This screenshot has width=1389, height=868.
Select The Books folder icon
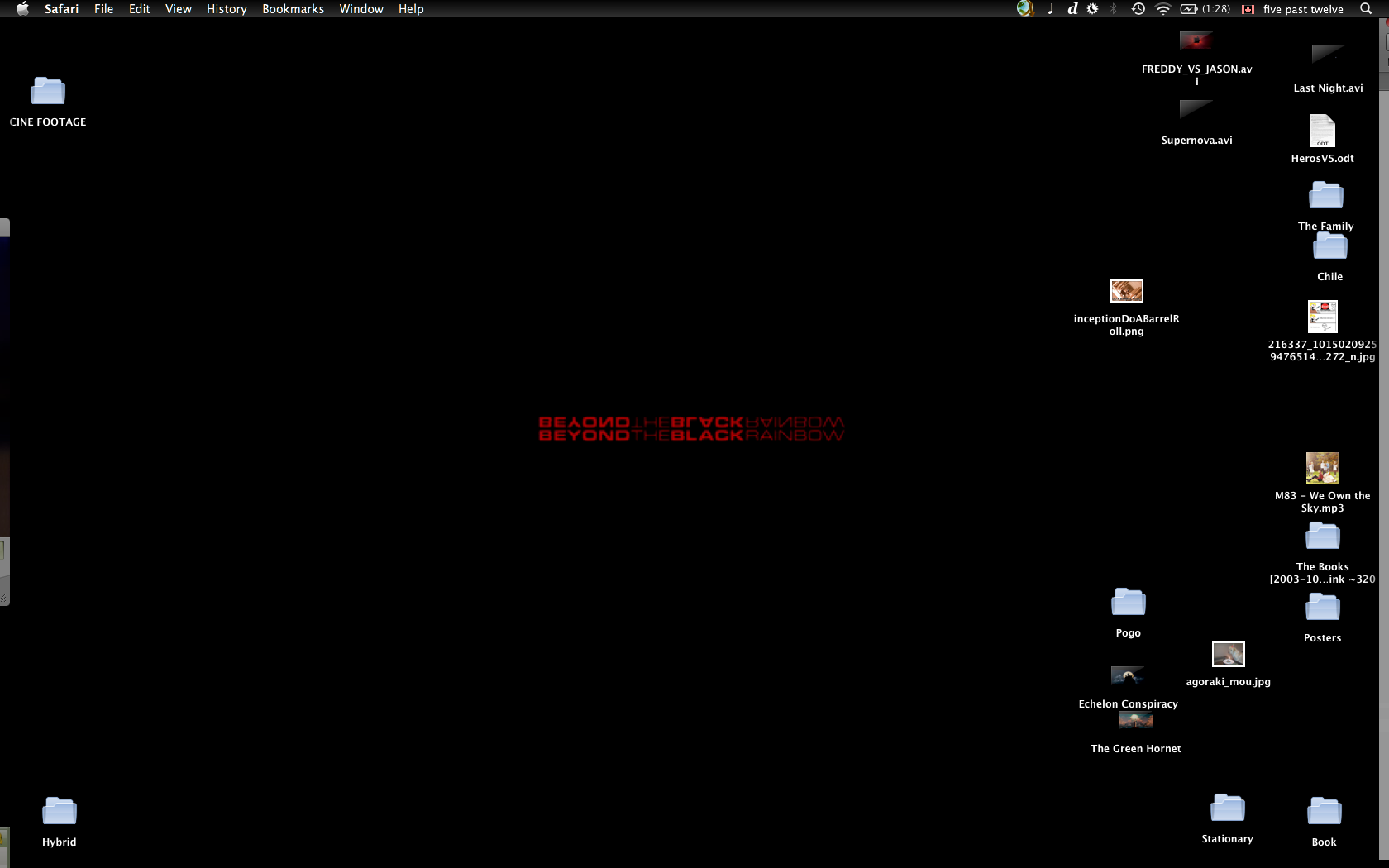pyautogui.click(x=1323, y=536)
